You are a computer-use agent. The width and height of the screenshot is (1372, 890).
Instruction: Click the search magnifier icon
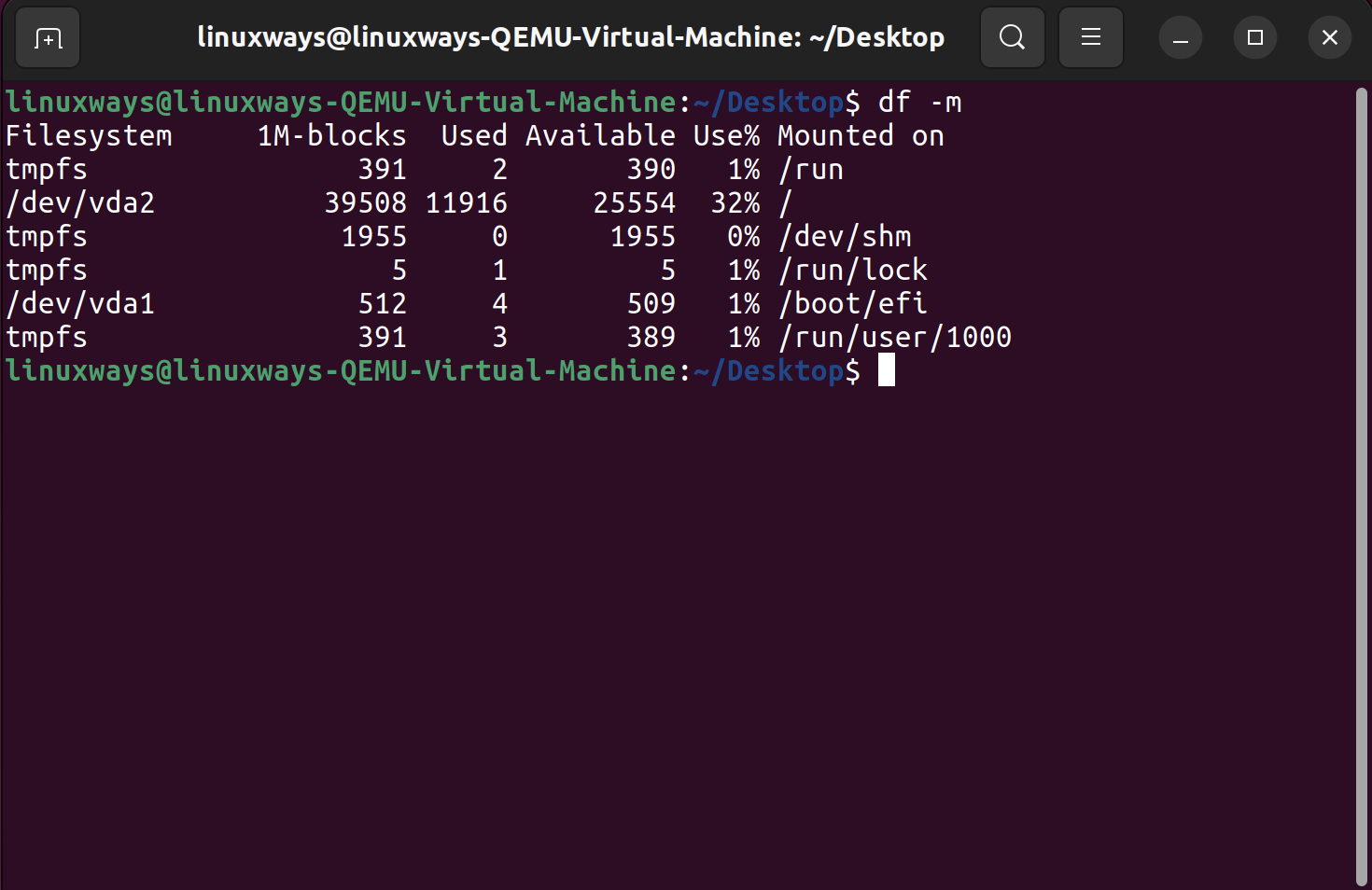point(1012,36)
